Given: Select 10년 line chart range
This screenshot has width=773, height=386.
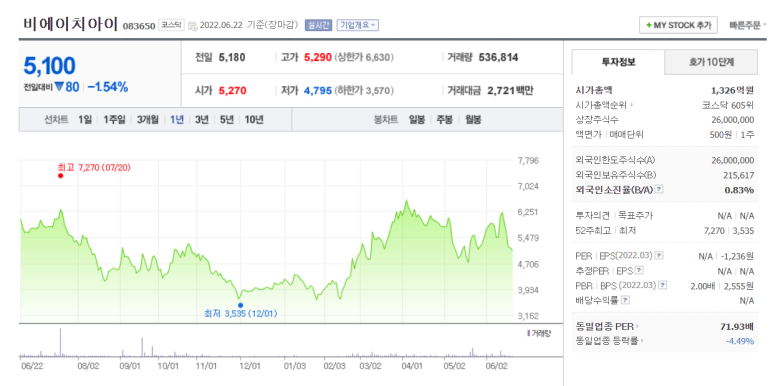Looking at the screenshot, I should click(x=254, y=120).
